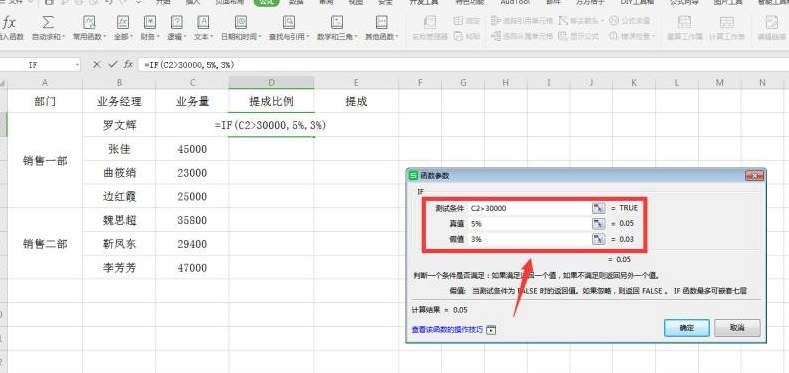Click the video tutorial icon beside the help link
789x373 pixels.
pyautogui.click(x=492, y=330)
